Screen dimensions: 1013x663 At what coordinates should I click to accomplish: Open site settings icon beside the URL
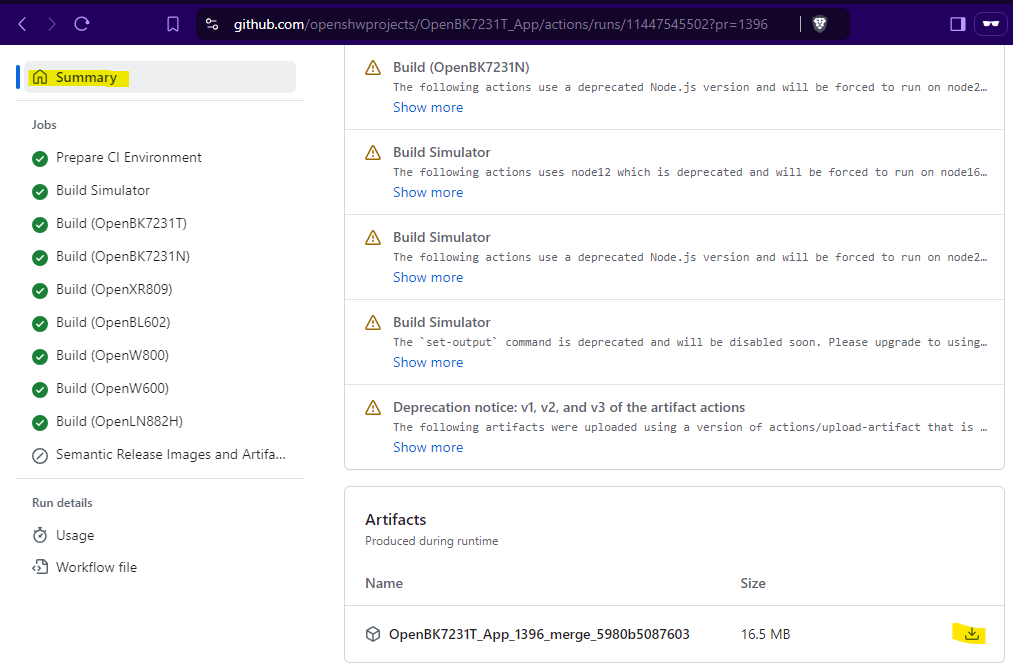(212, 25)
